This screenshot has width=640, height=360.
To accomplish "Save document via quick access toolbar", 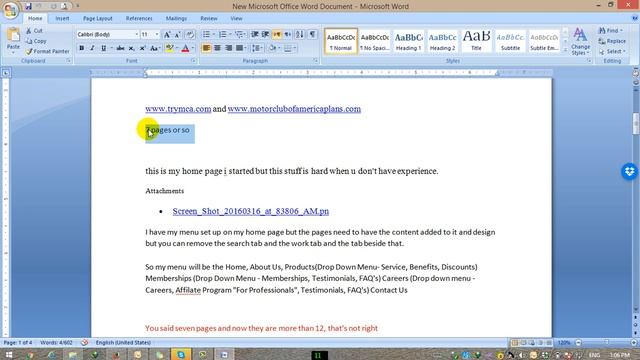I will [28, 6].
